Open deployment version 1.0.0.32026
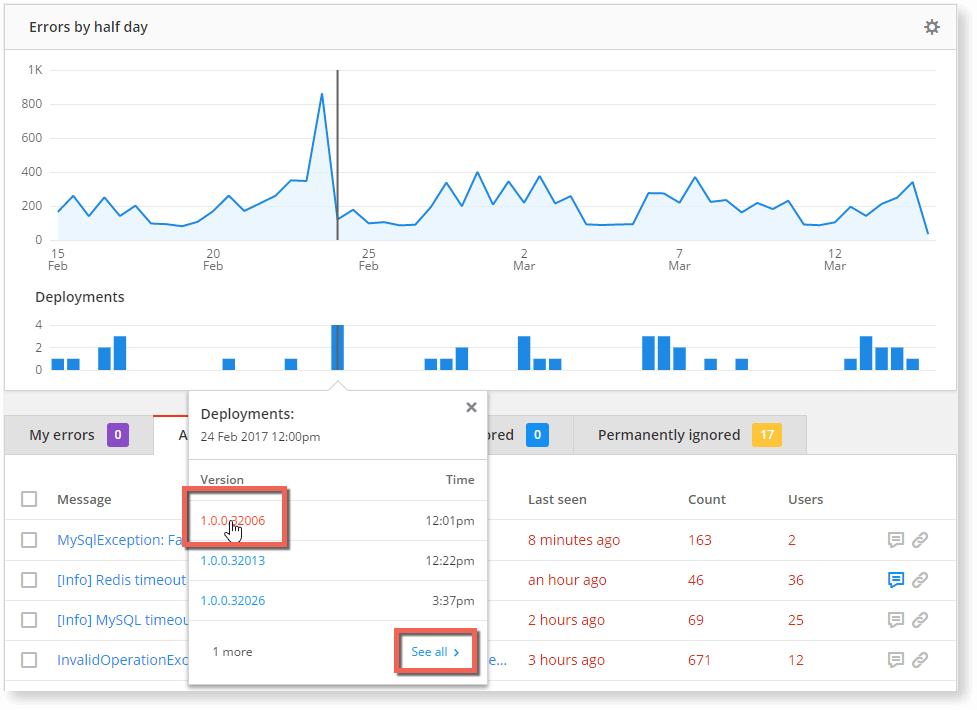977x710 pixels. pyautogui.click(x=232, y=601)
